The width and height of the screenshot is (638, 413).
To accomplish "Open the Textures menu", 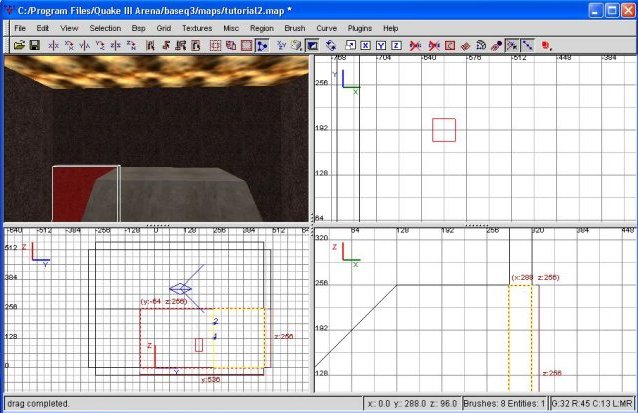I will point(197,28).
